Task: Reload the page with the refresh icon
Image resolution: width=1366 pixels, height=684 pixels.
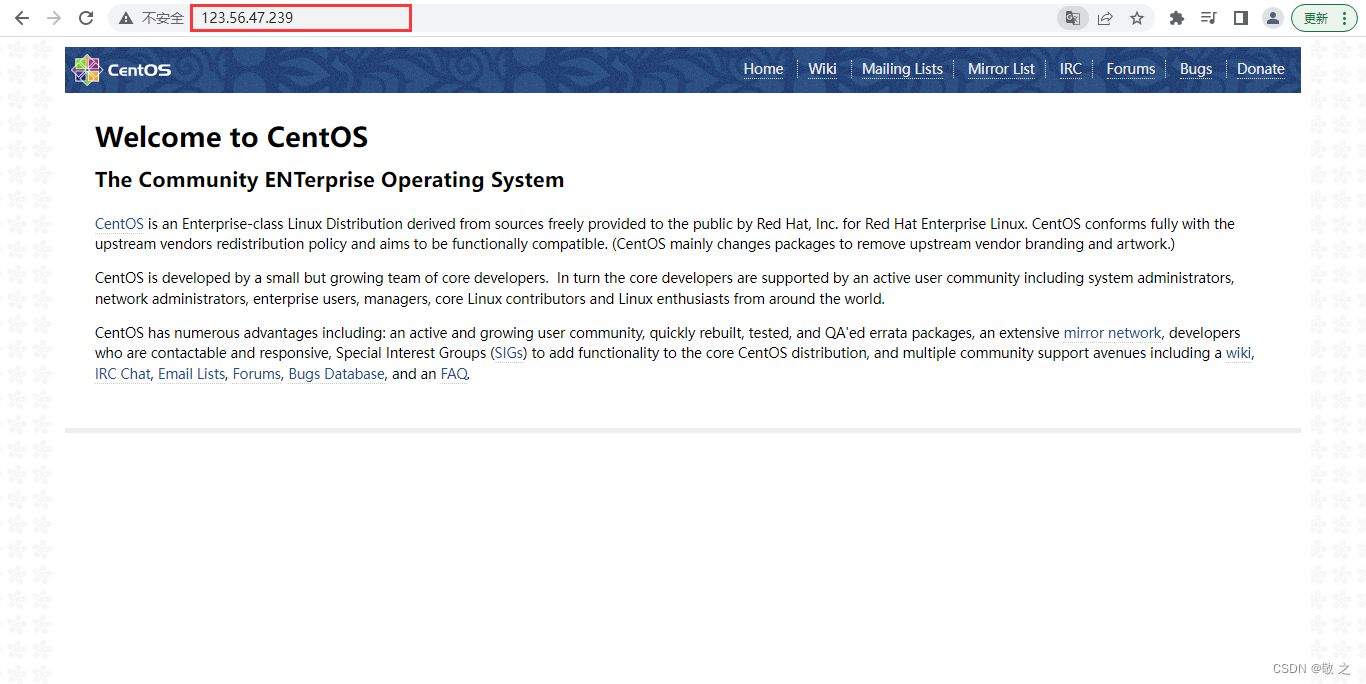Action: coord(86,18)
